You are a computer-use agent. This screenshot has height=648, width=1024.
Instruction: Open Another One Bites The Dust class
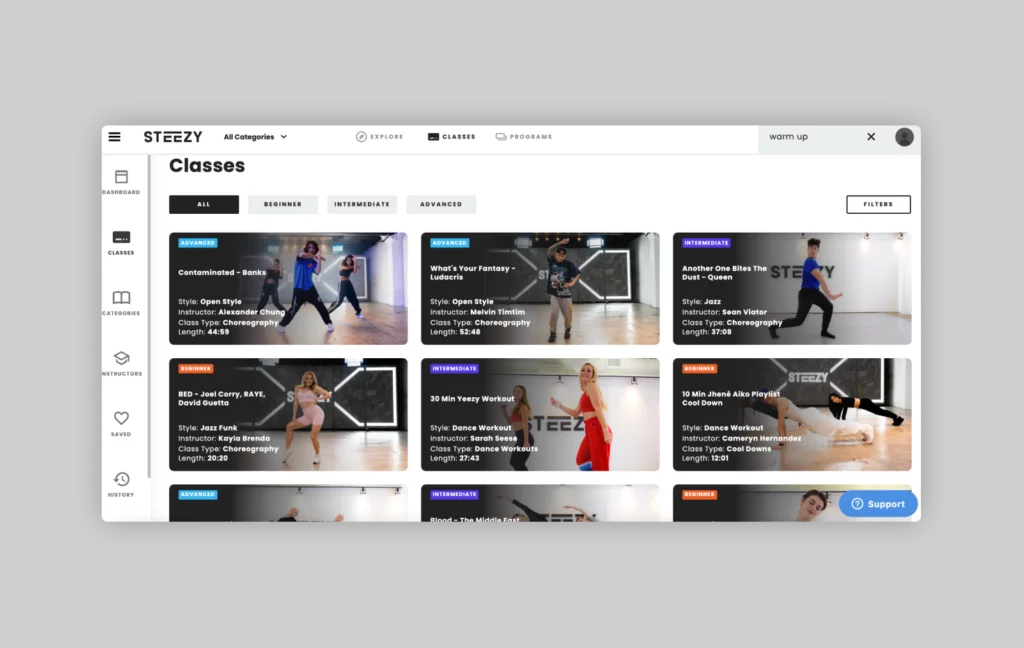point(792,289)
